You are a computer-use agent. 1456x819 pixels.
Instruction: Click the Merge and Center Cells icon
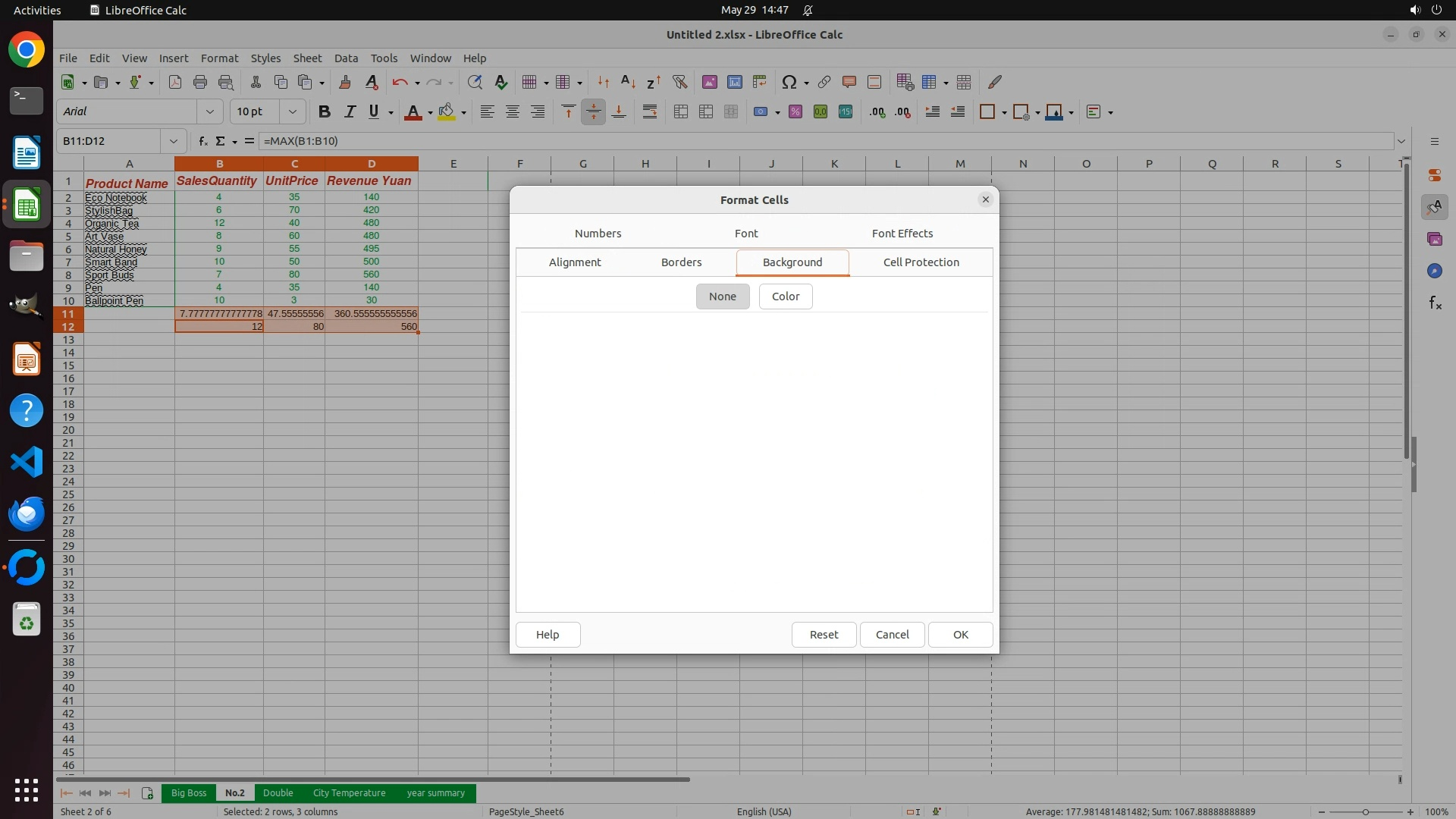click(681, 112)
